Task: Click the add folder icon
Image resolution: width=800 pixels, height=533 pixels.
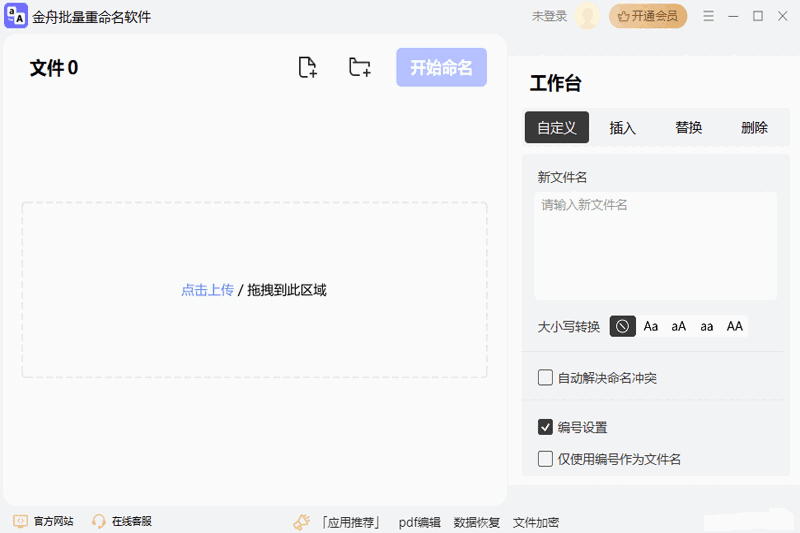Action: [360, 67]
